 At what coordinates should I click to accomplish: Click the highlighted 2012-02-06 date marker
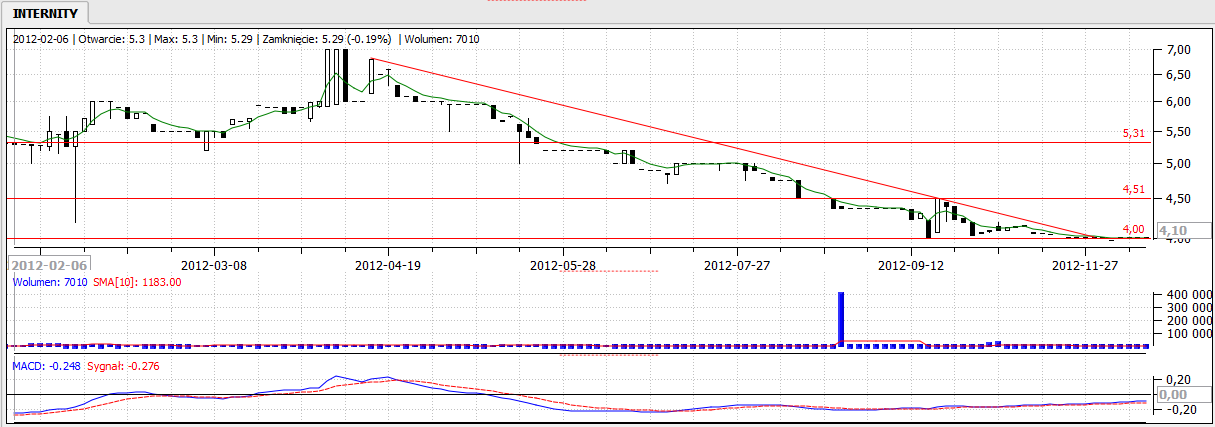(48, 265)
